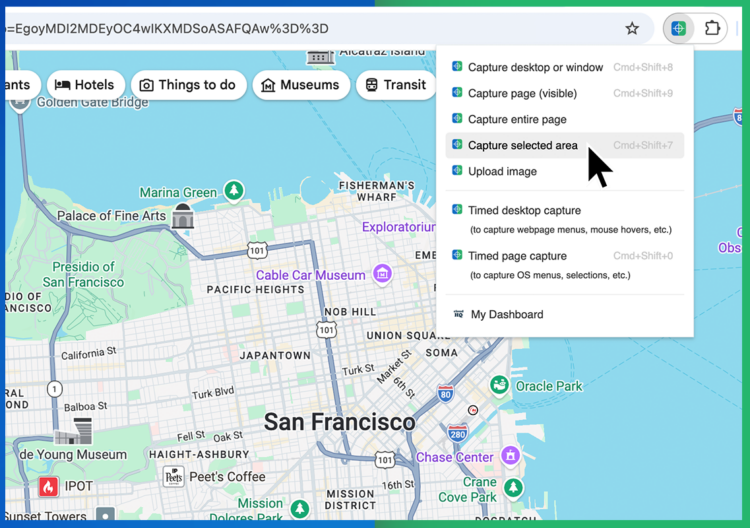Image resolution: width=750 pixels, height=528 pixels.
Task: Open the browser extensions puzzle icon
Action: point(713,29)
